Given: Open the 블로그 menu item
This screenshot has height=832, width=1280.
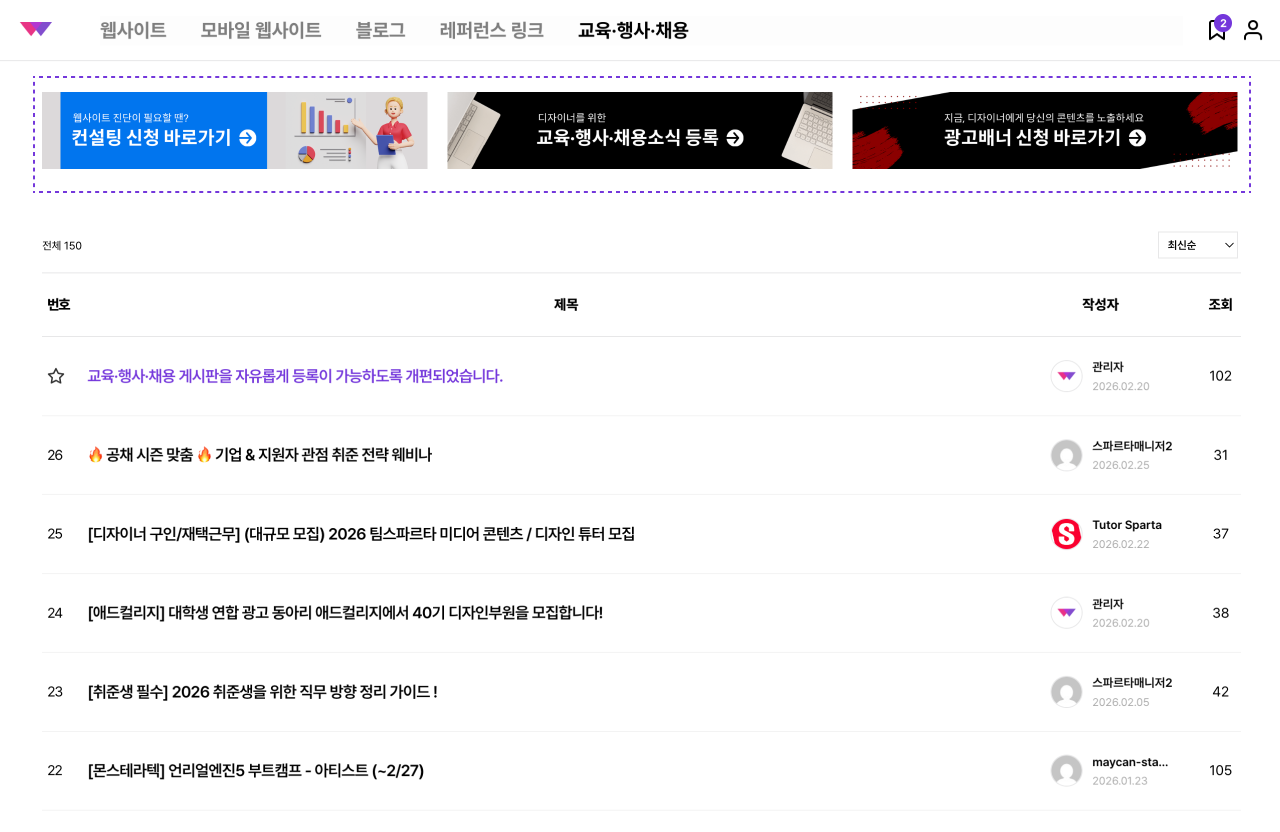Looking at the screenshot, I should [x=380, y=30].
